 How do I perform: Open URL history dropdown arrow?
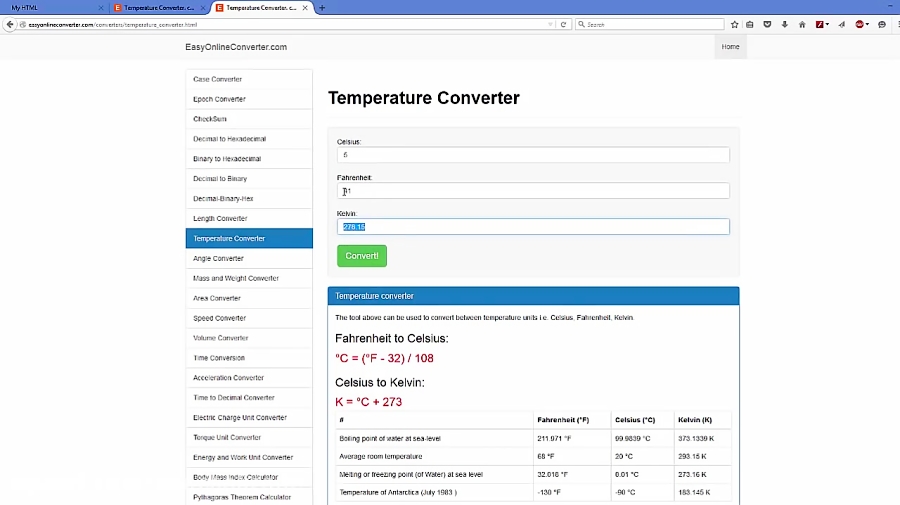click(550, 25)
